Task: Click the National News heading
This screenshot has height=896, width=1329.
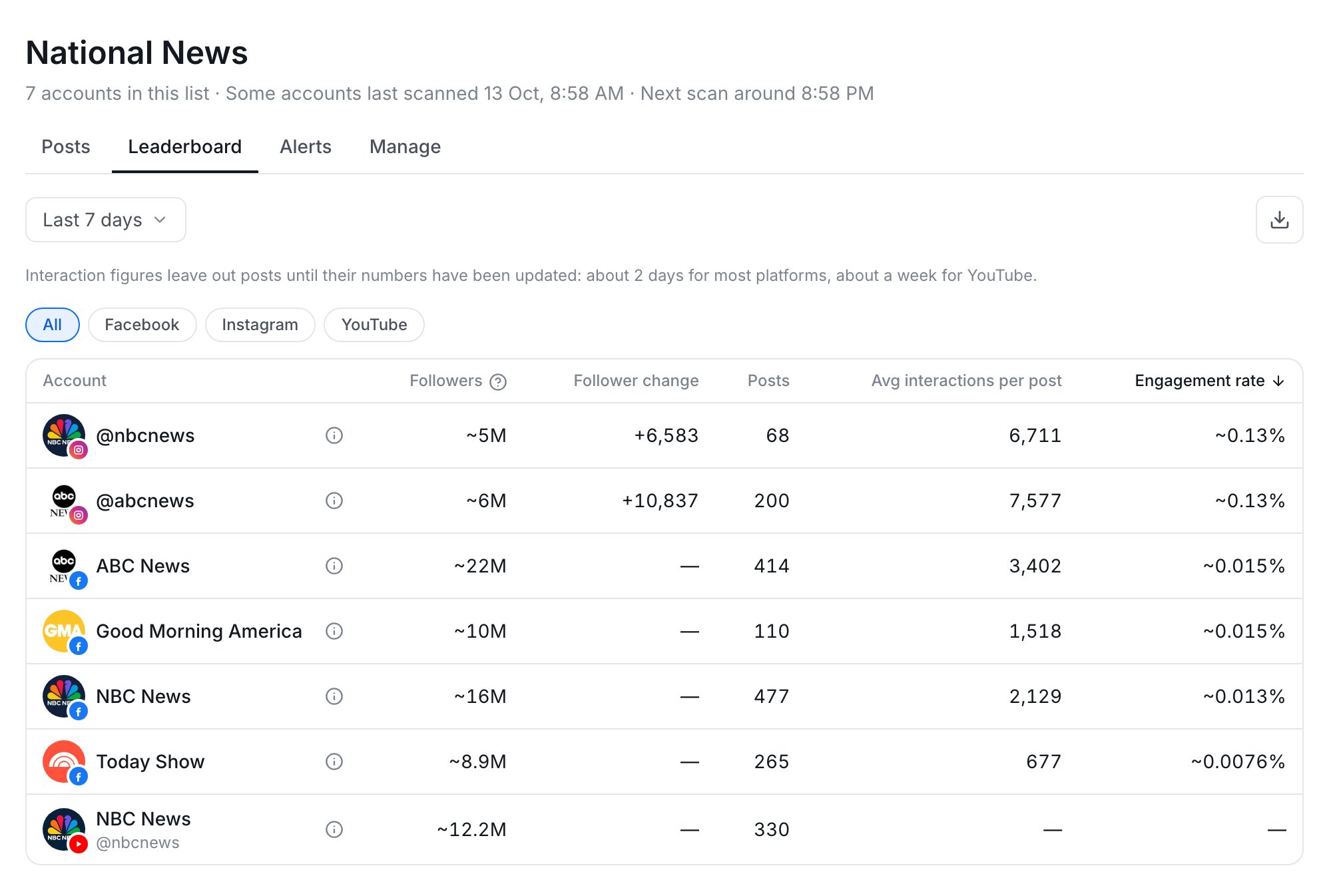Action: (136, 53)
